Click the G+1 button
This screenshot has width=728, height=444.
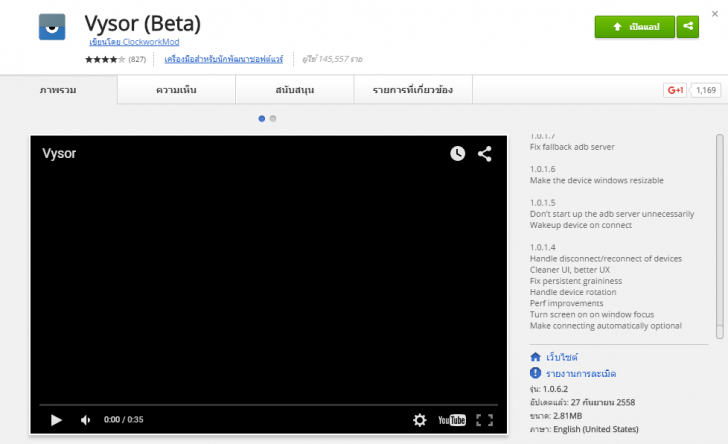pyautogui.click(x=675, y=90)
